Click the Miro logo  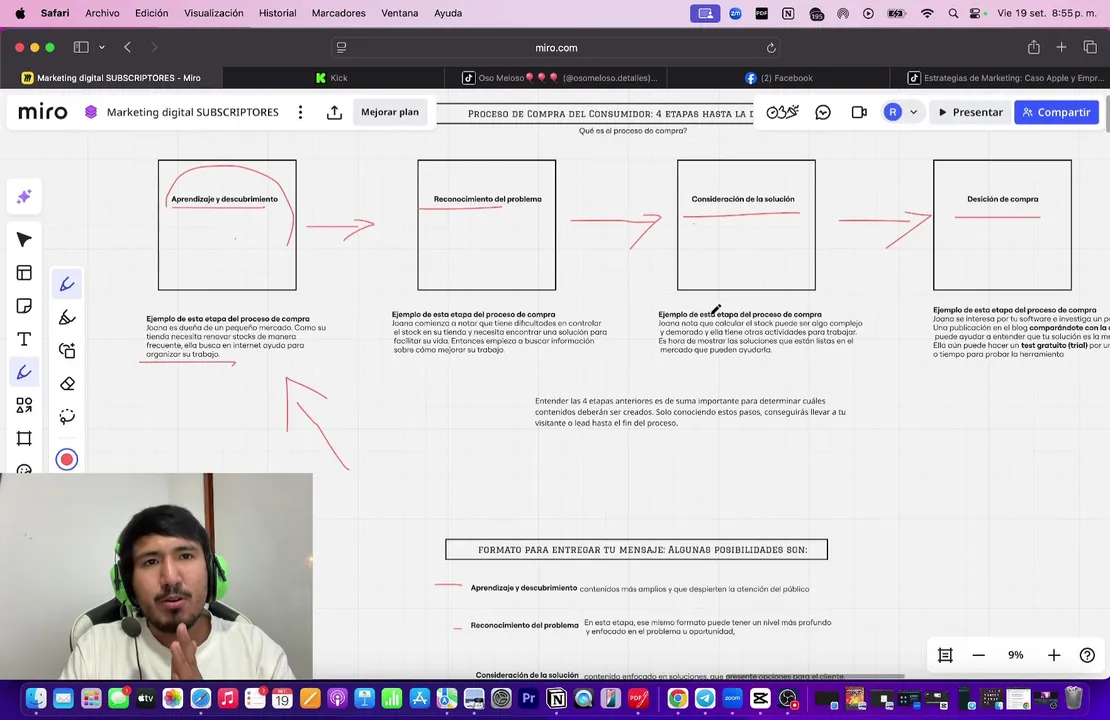[42, 112]
